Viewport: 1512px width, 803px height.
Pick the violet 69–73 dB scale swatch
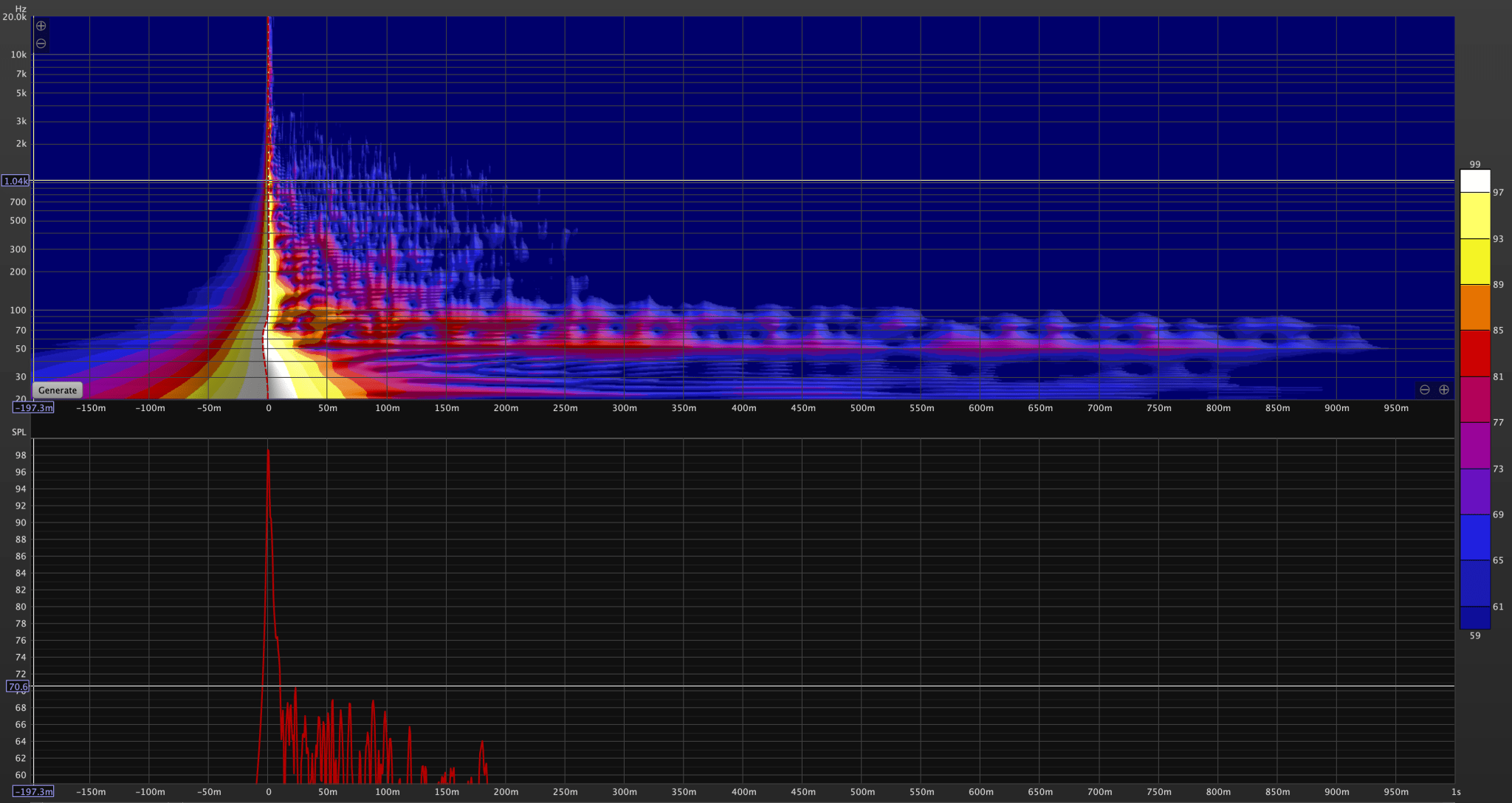coord(1475,492)
